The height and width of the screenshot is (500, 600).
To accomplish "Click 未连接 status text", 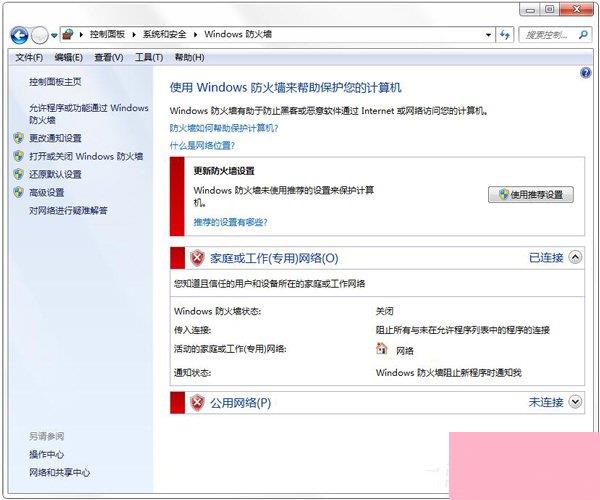I will point(546,402).
